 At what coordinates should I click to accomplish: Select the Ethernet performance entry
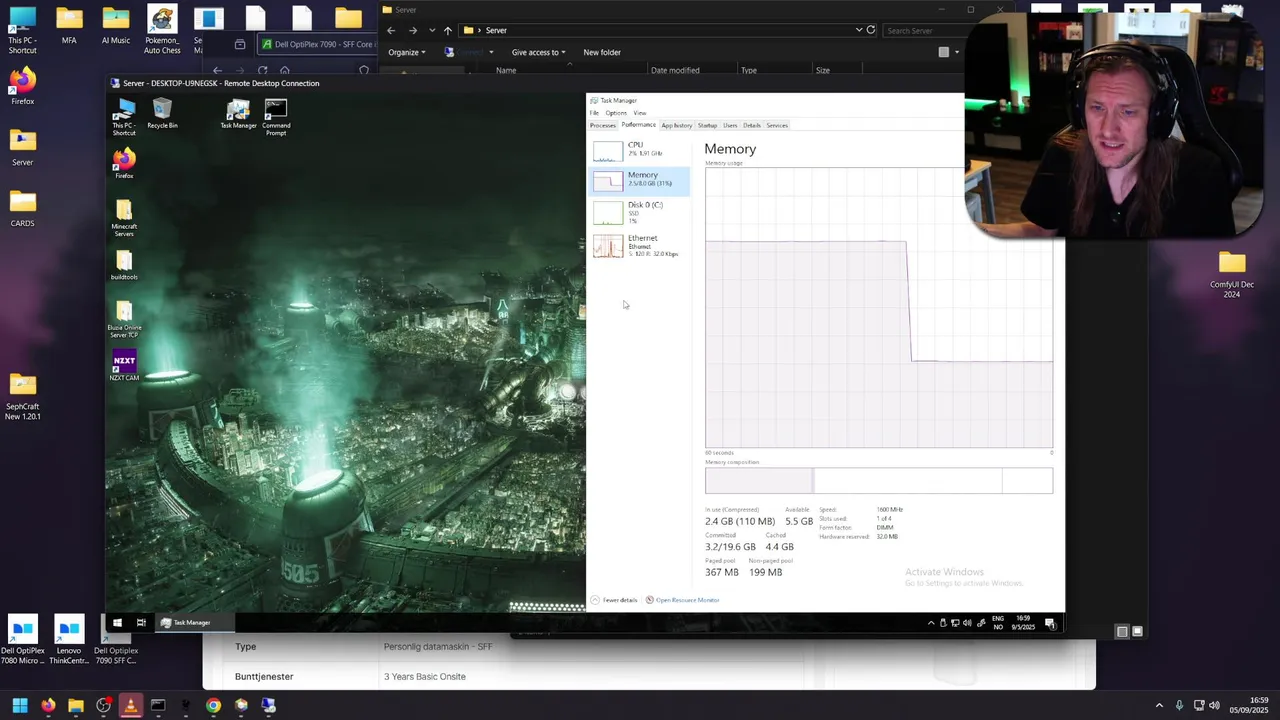pyautogui.click(x=640, y=245)
